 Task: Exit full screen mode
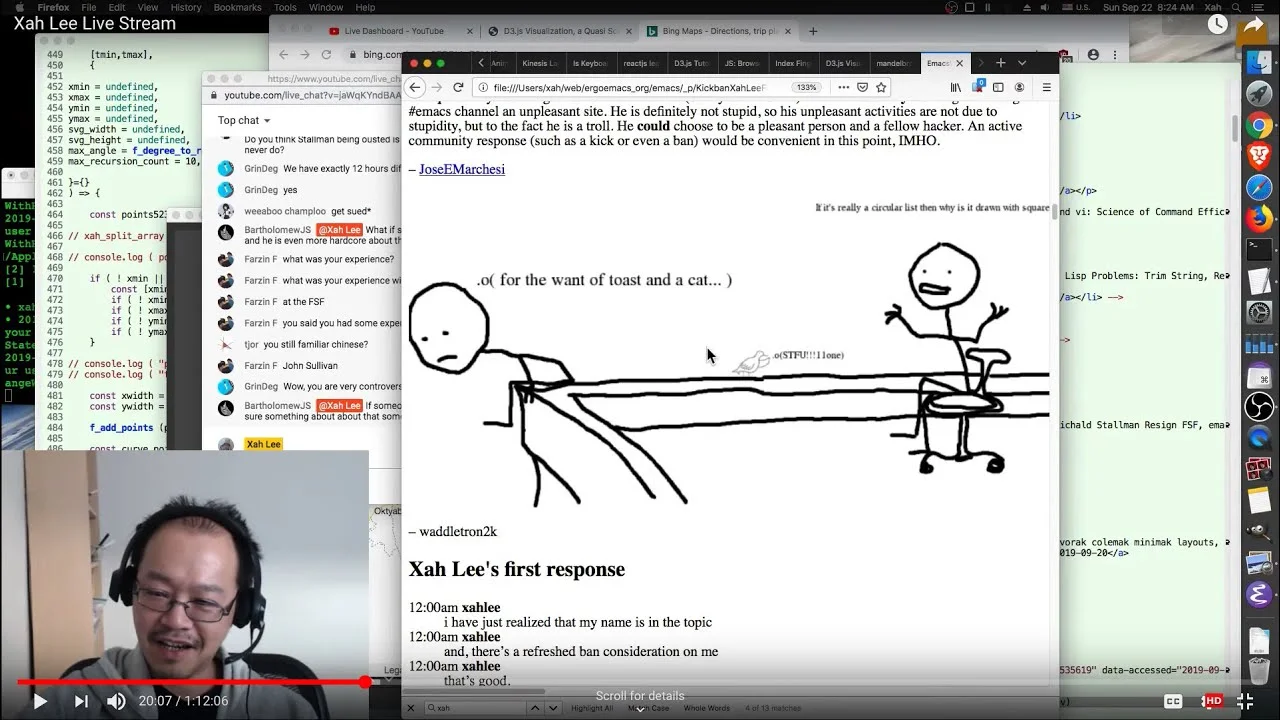1246,701
